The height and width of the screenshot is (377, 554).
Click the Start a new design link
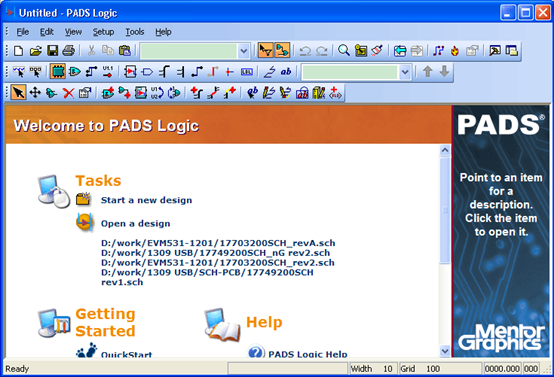[147, 200]
